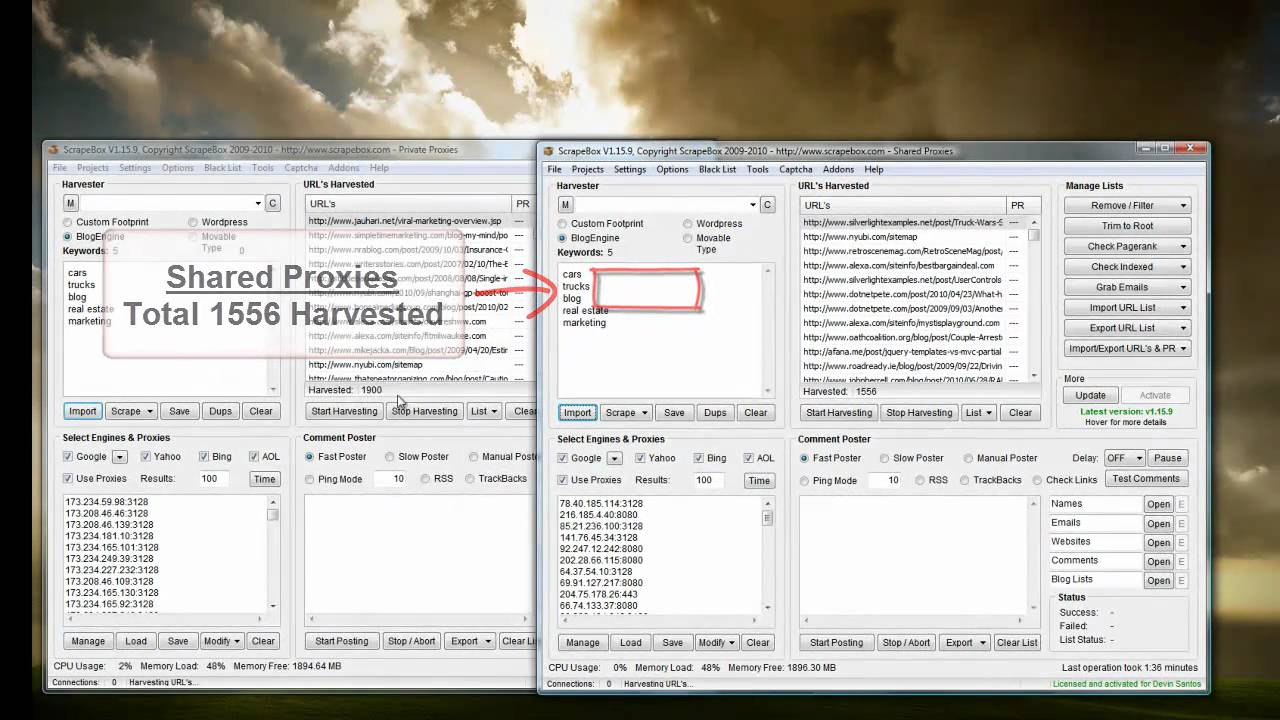
Task: Click Time button in Shared Proxies window
Action: point(759,480)
